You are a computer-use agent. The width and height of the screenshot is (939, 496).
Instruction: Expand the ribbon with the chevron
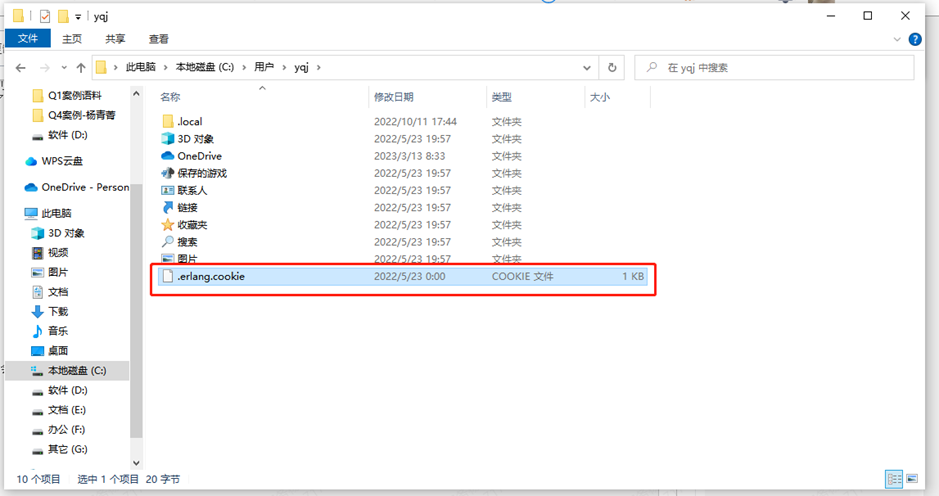click(896, 40)
